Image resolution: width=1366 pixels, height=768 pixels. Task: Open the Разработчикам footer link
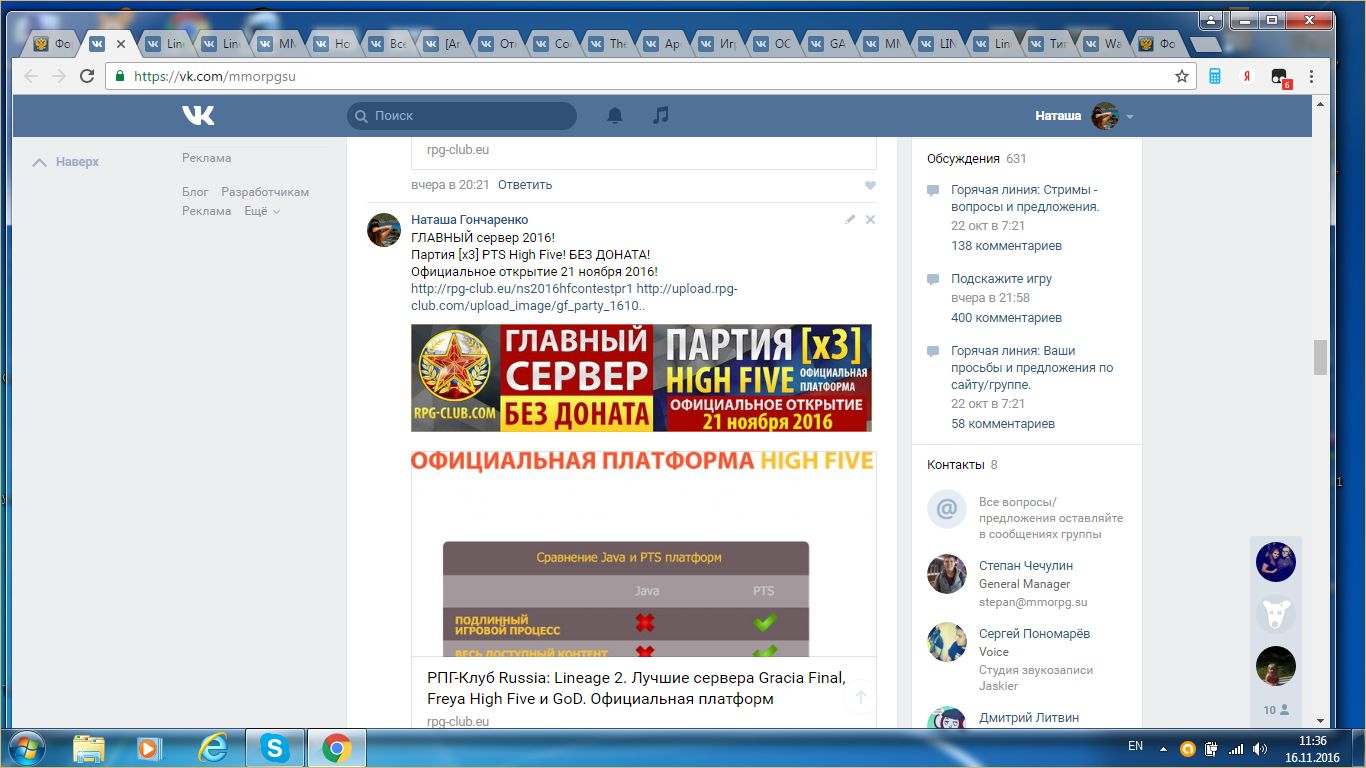click(x=265, y=192)
